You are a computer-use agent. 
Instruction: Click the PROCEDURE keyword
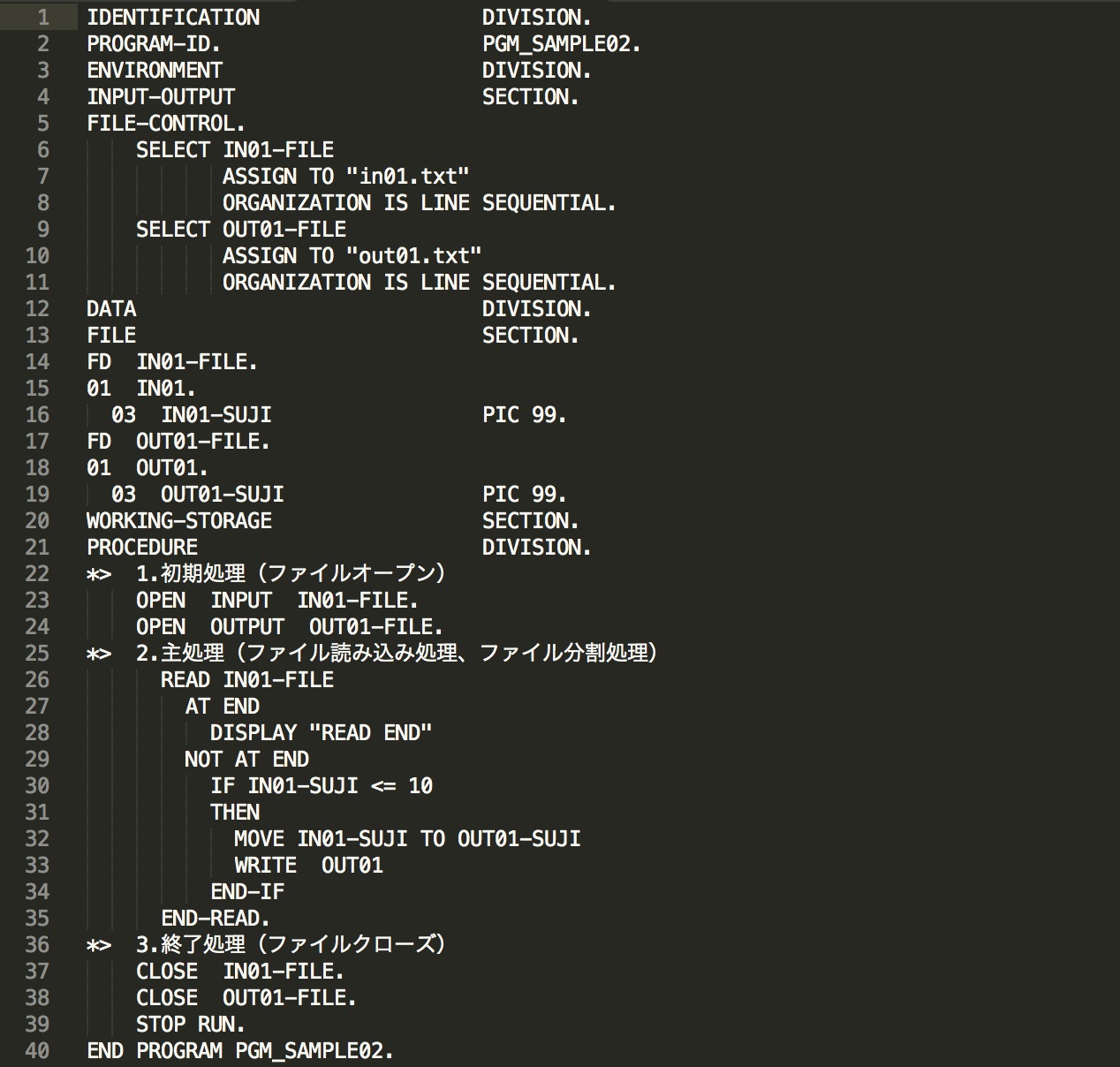click(142, 548)
